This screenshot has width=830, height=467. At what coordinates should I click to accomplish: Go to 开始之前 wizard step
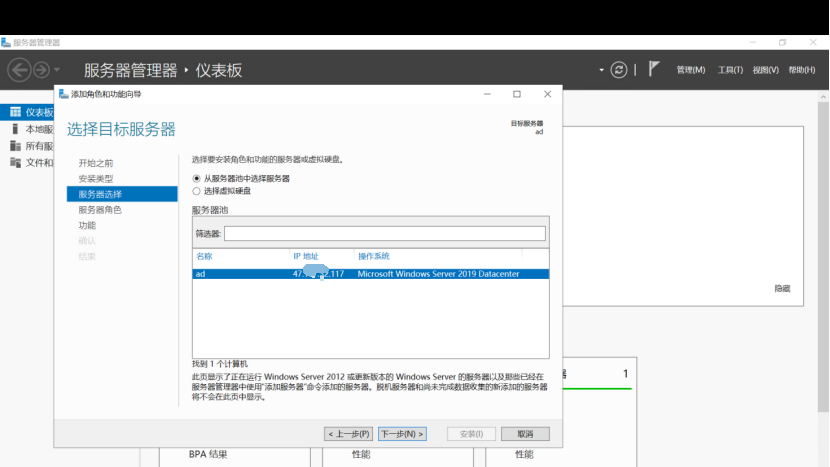pos(96,163)
